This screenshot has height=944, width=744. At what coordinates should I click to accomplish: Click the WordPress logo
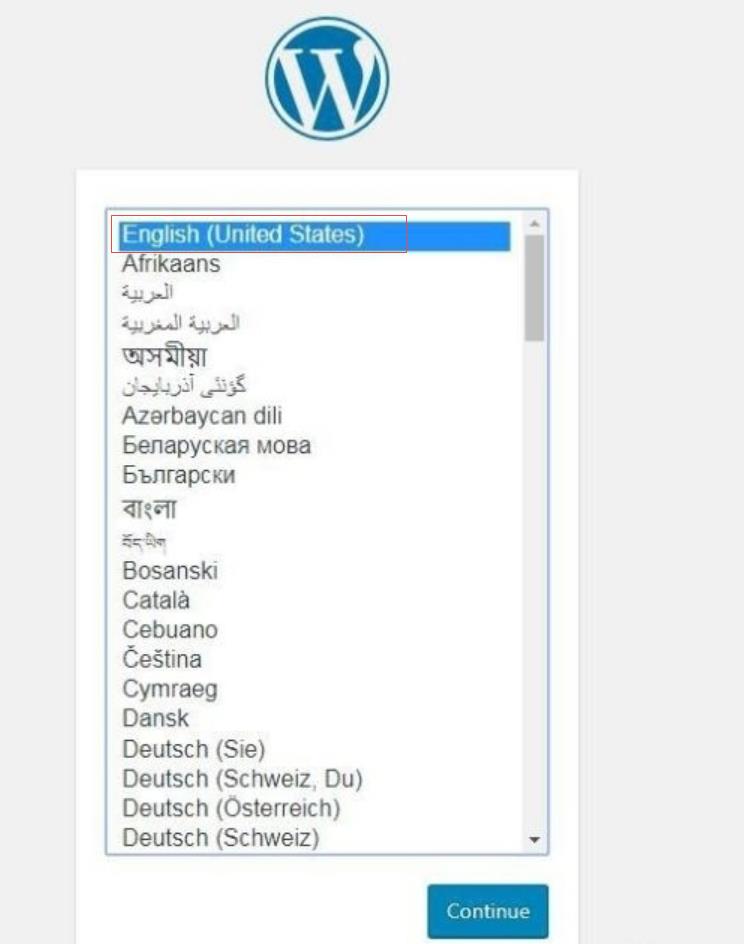click(327, 78)
